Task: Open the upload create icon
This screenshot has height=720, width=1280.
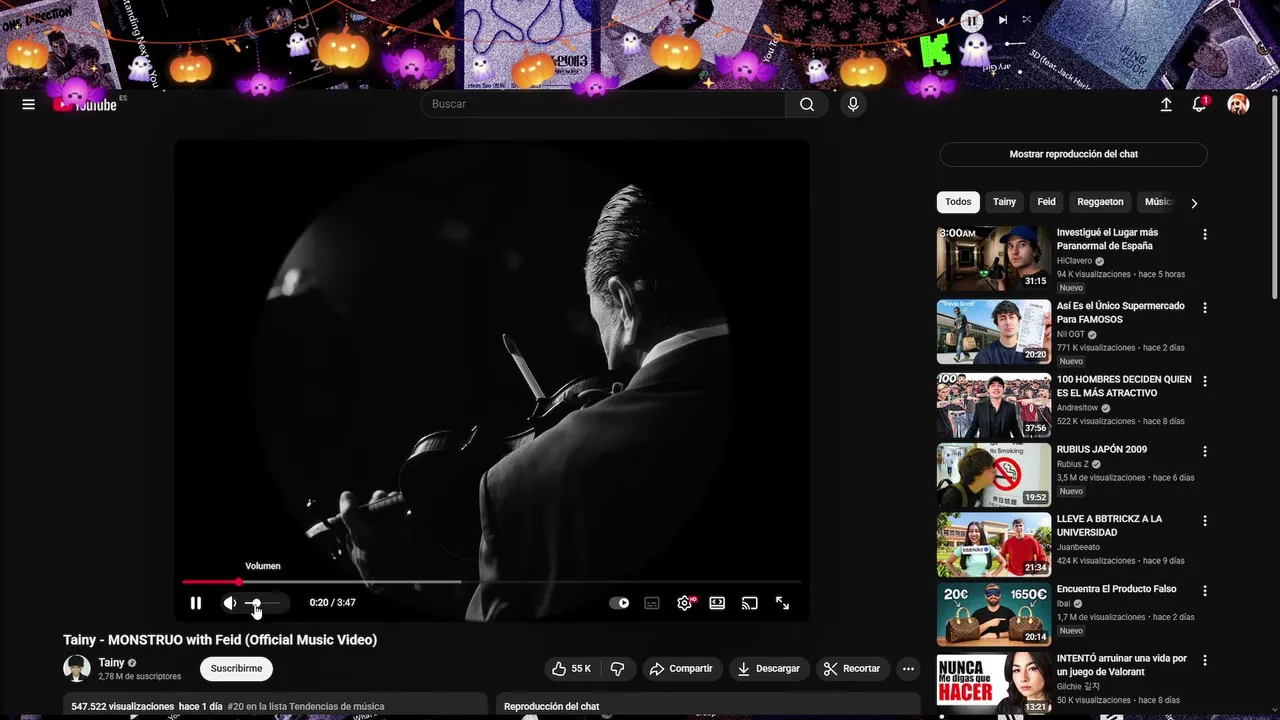Action: 1166,104
